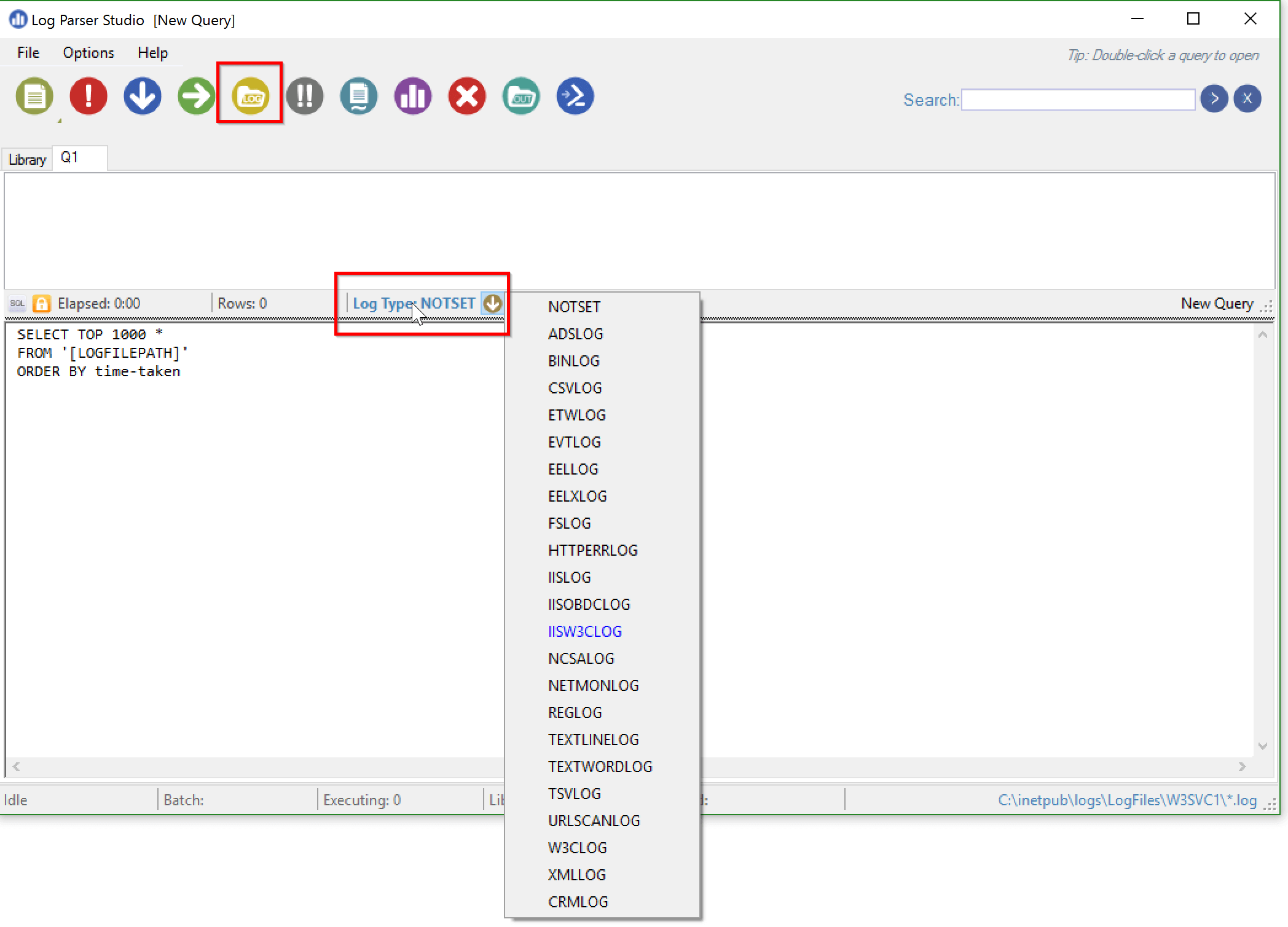1288x927 pixels.
Task: Open the yellow LOG folder chooser icon
Action: point(251,97)
